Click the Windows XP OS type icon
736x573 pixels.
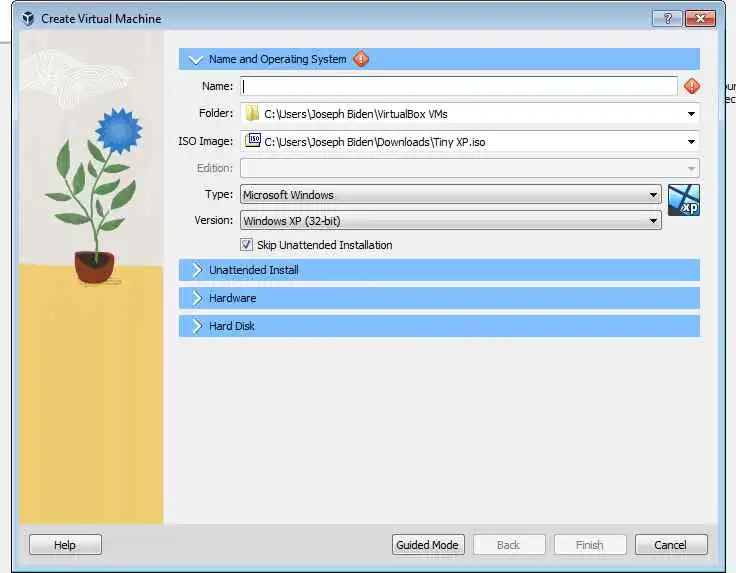pyautogui.click(x=683, y=200)
